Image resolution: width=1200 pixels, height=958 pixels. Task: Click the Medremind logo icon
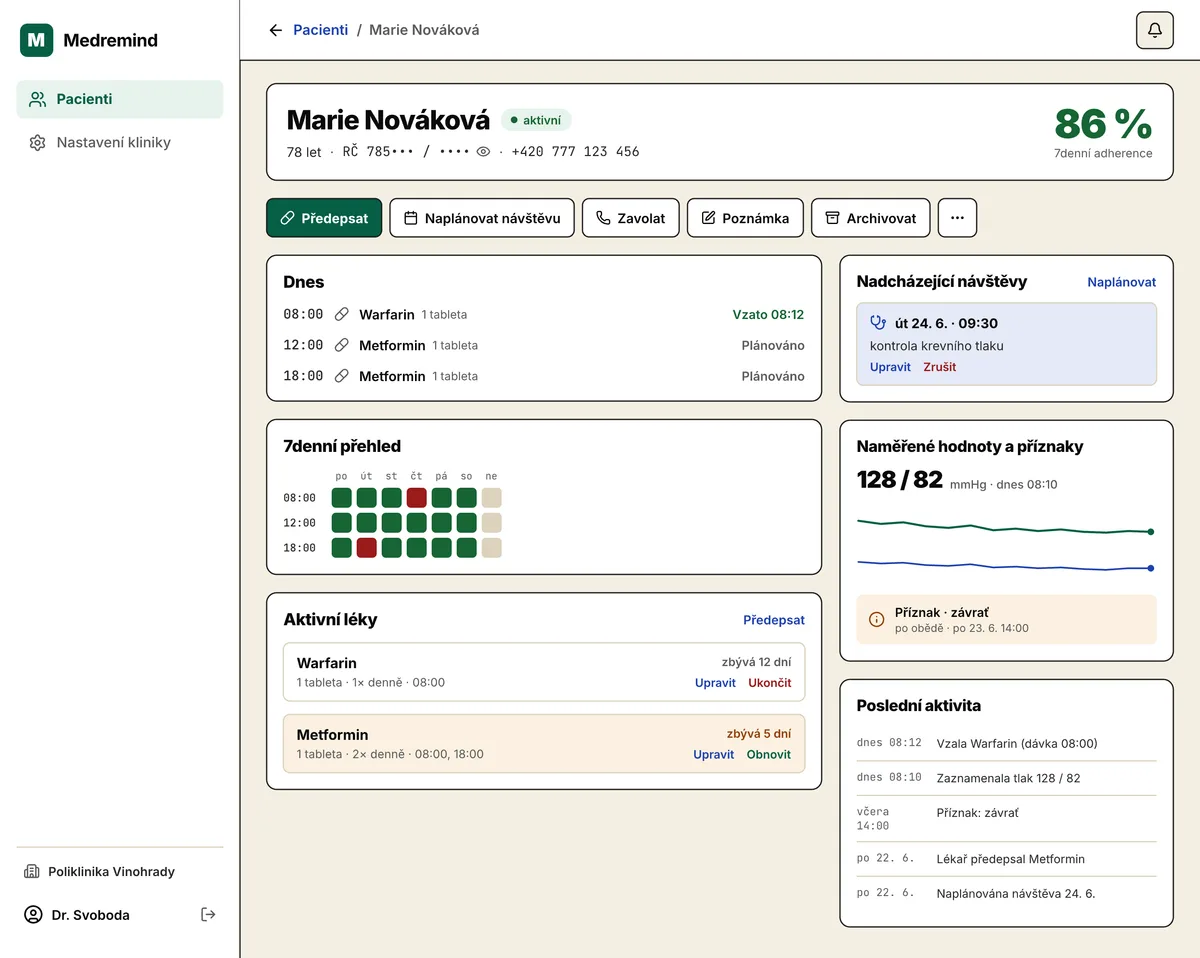(37, 40)
